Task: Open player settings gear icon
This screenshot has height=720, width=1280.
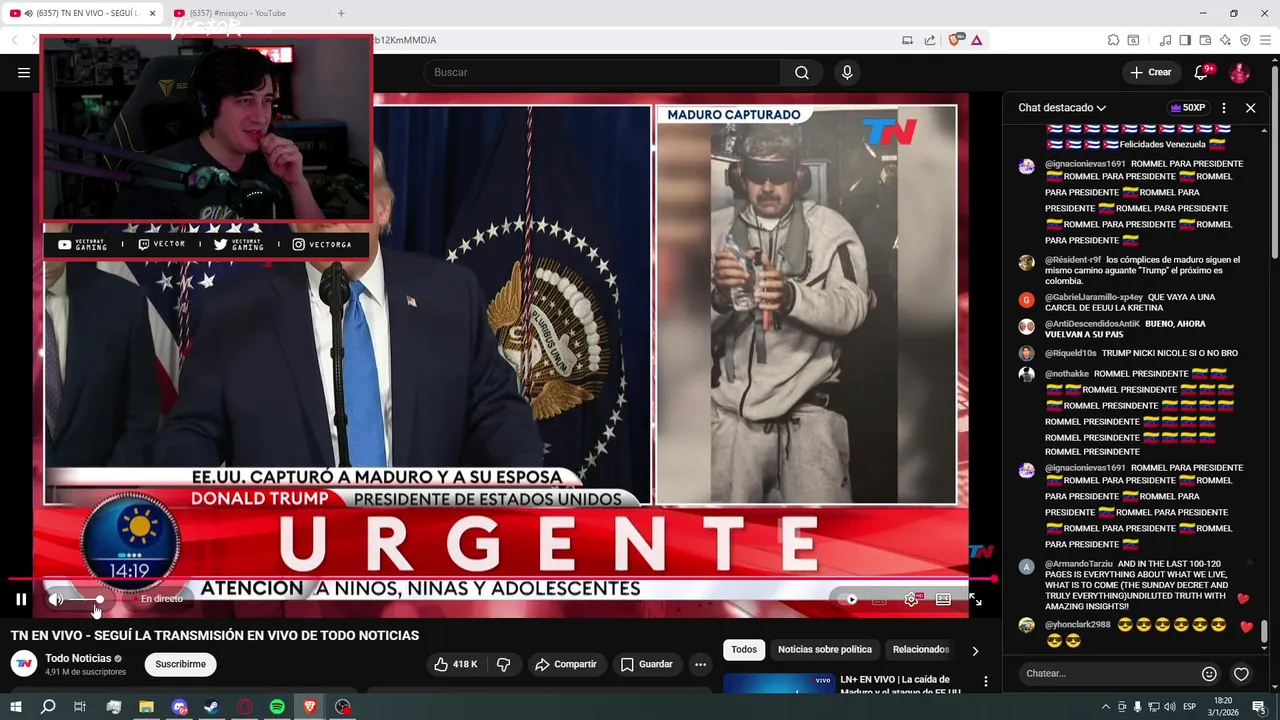Action: point(911,599)
